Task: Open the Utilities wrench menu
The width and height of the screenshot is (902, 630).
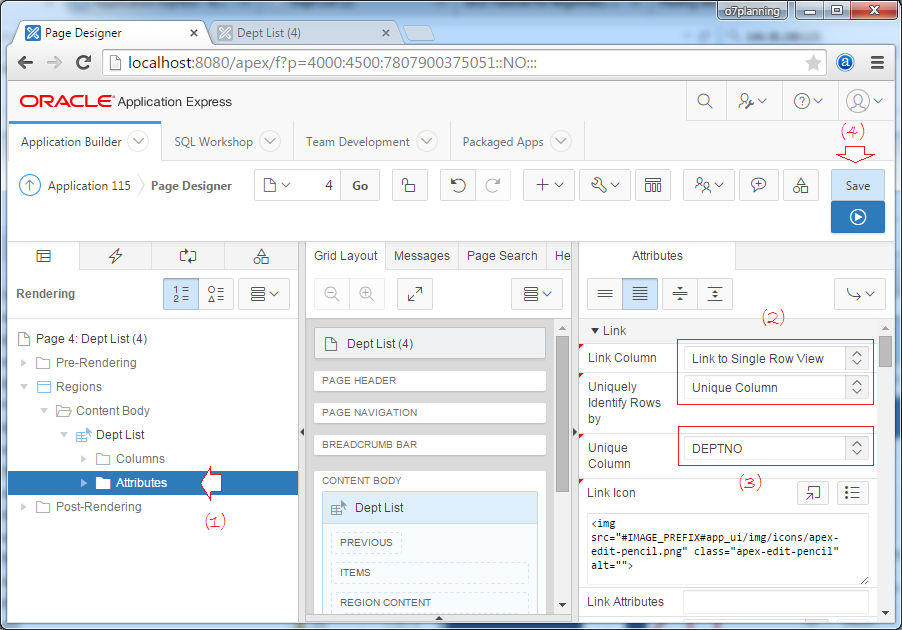Action: click(x=605, y=185)
